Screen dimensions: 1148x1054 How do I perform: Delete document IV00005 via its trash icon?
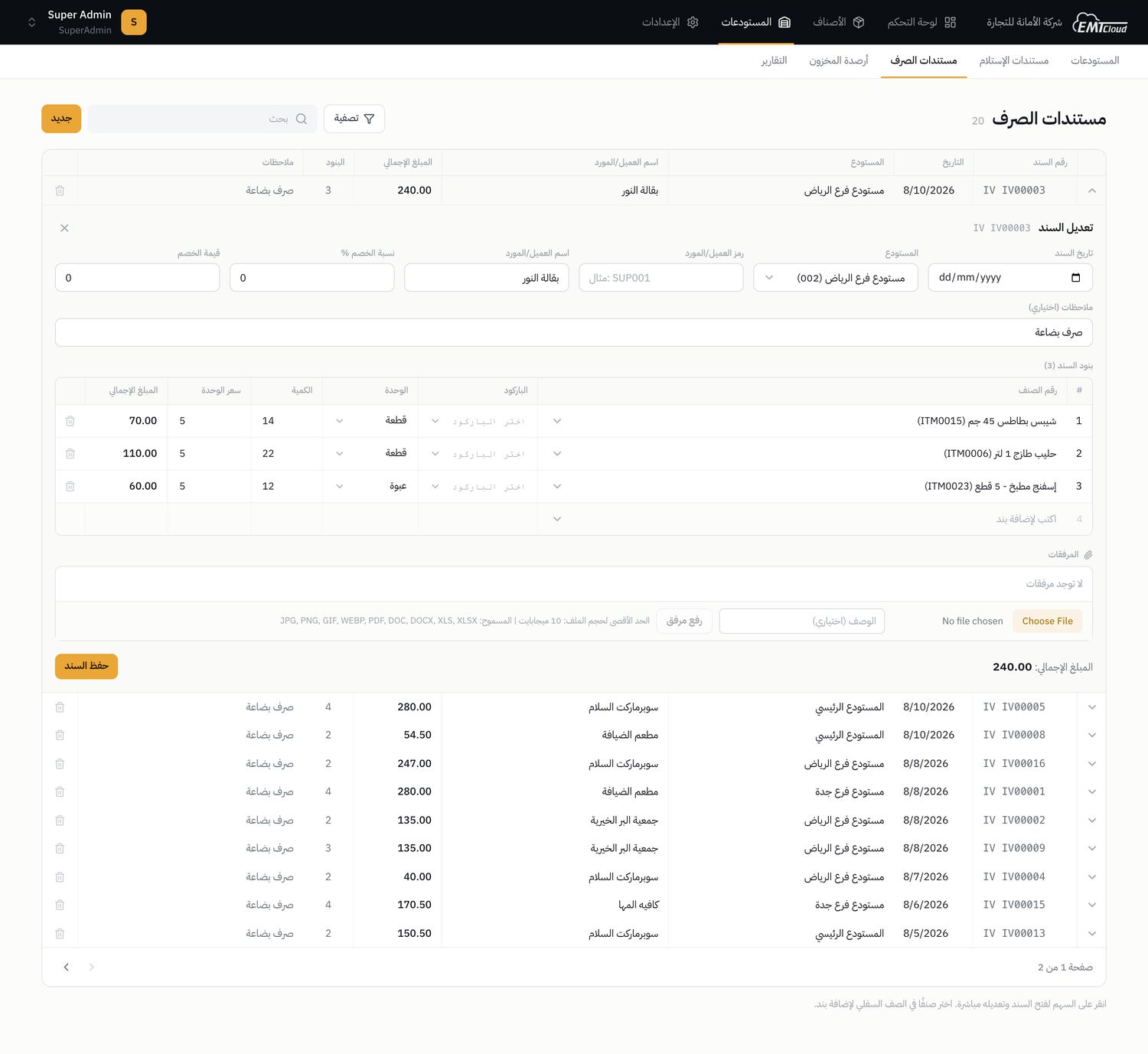pos(60,707)
